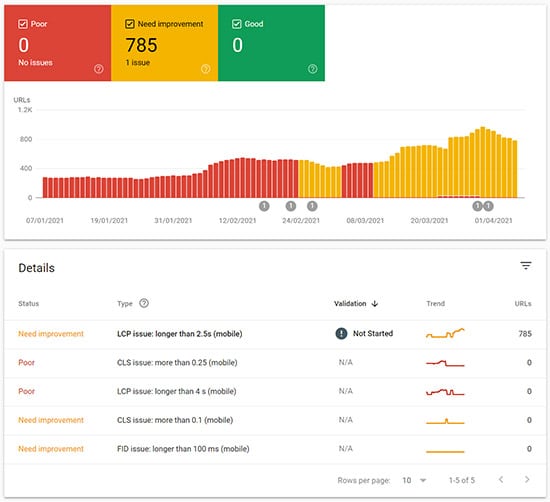
Task: Select the Poor 0 No issues card
Action: point(58,43)
